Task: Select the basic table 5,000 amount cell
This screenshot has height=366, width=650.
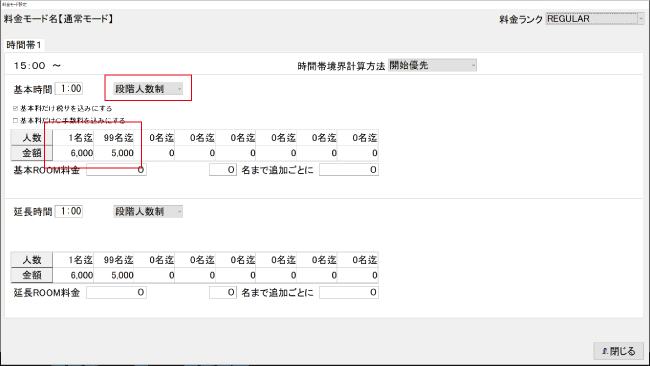Action: [x=114, y=153]
